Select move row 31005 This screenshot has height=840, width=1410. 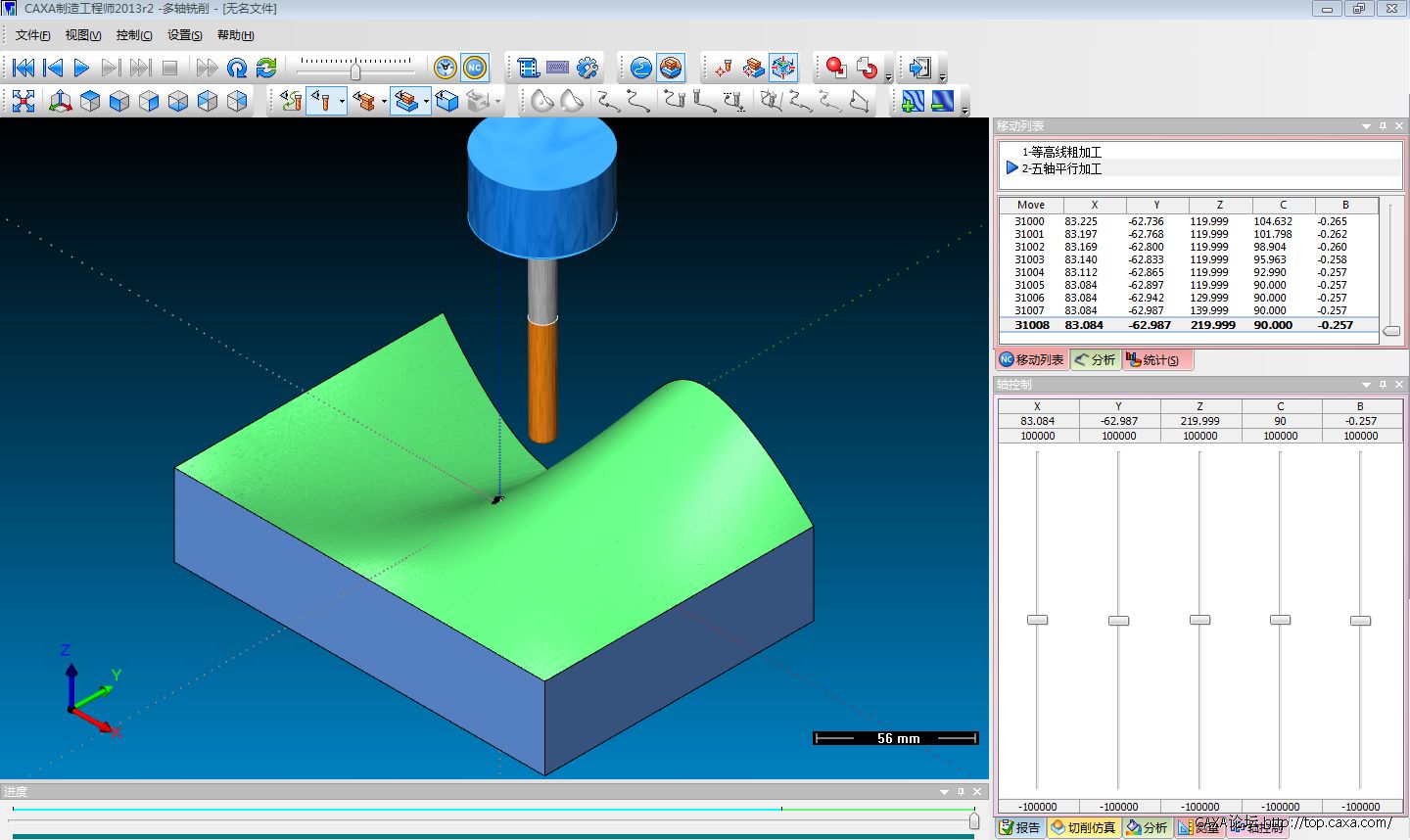pyautogui.click(x=1189, y=285)
